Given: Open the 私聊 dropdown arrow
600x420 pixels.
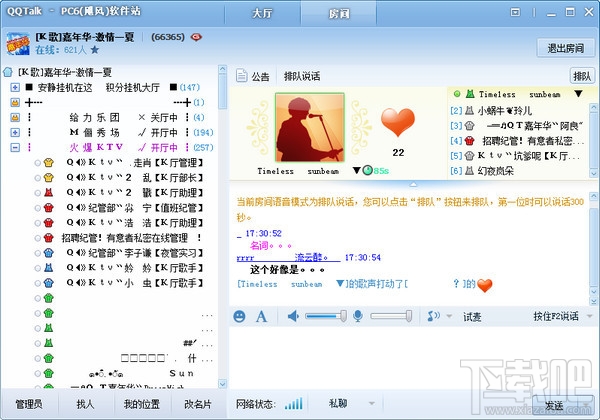Looking at the screenshot, I should [x=371, y=404].
